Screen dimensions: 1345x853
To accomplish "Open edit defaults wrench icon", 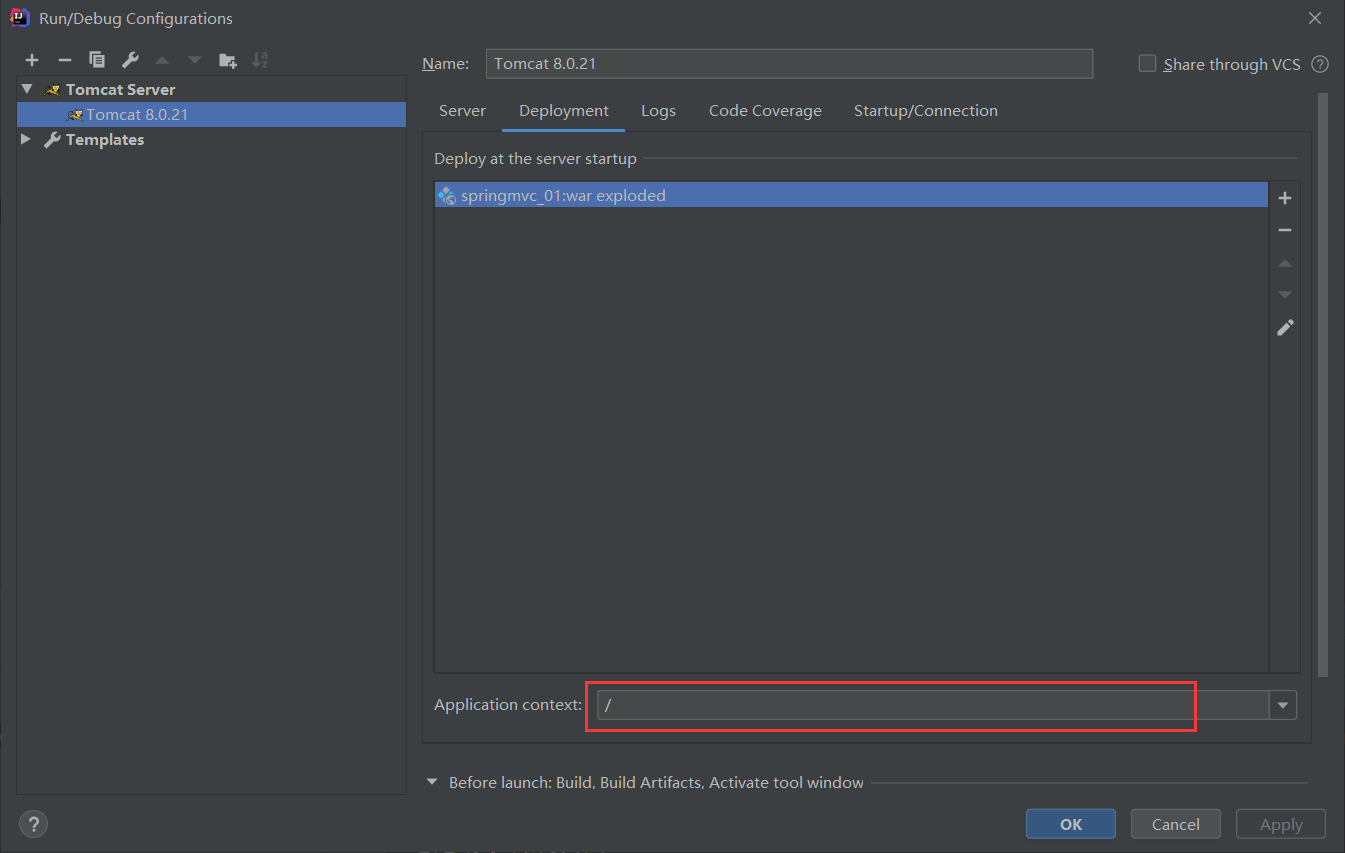I will coord(130,60).
